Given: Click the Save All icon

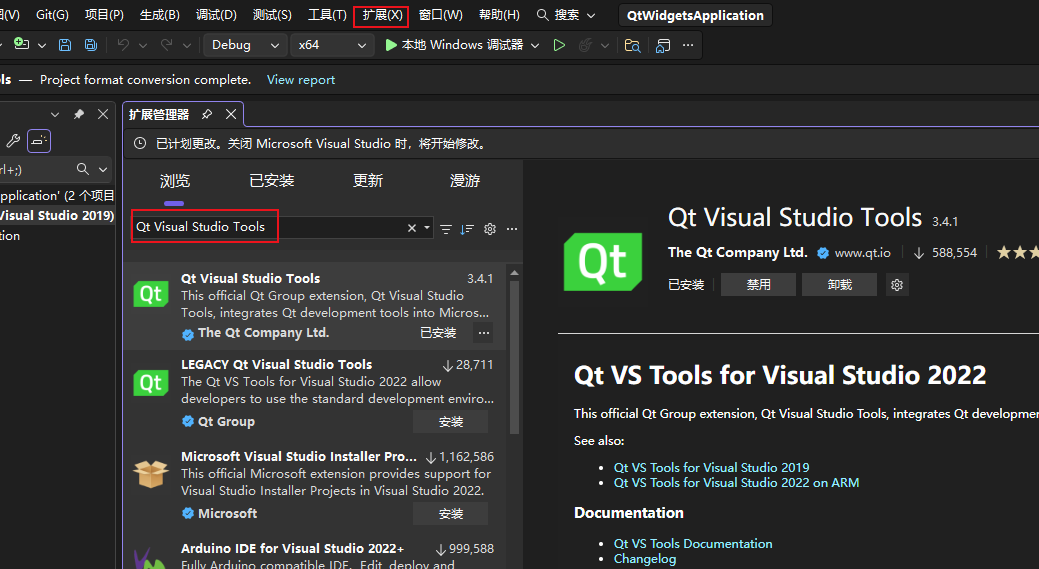Looking at the screenshot, I should pyautogui.click(x=91, y=45).
